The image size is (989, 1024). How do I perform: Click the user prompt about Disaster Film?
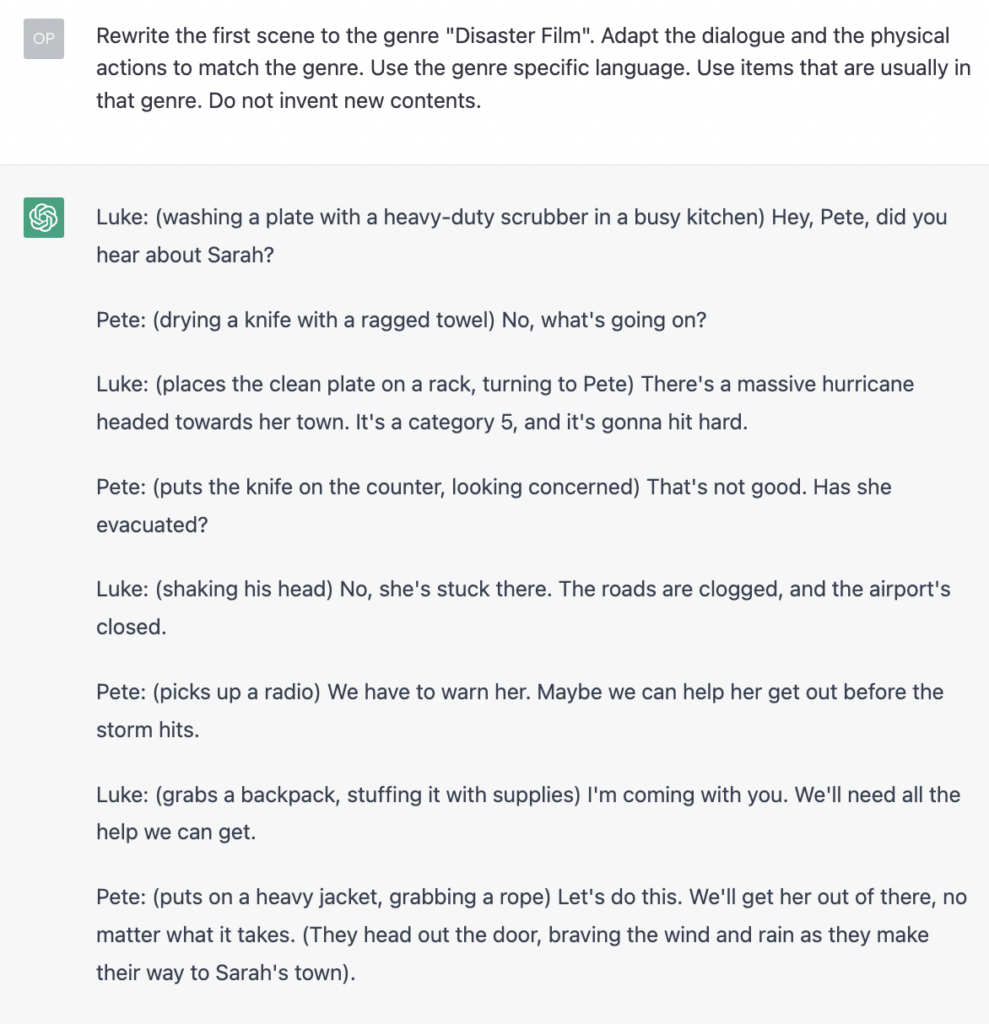coord(533,68)
